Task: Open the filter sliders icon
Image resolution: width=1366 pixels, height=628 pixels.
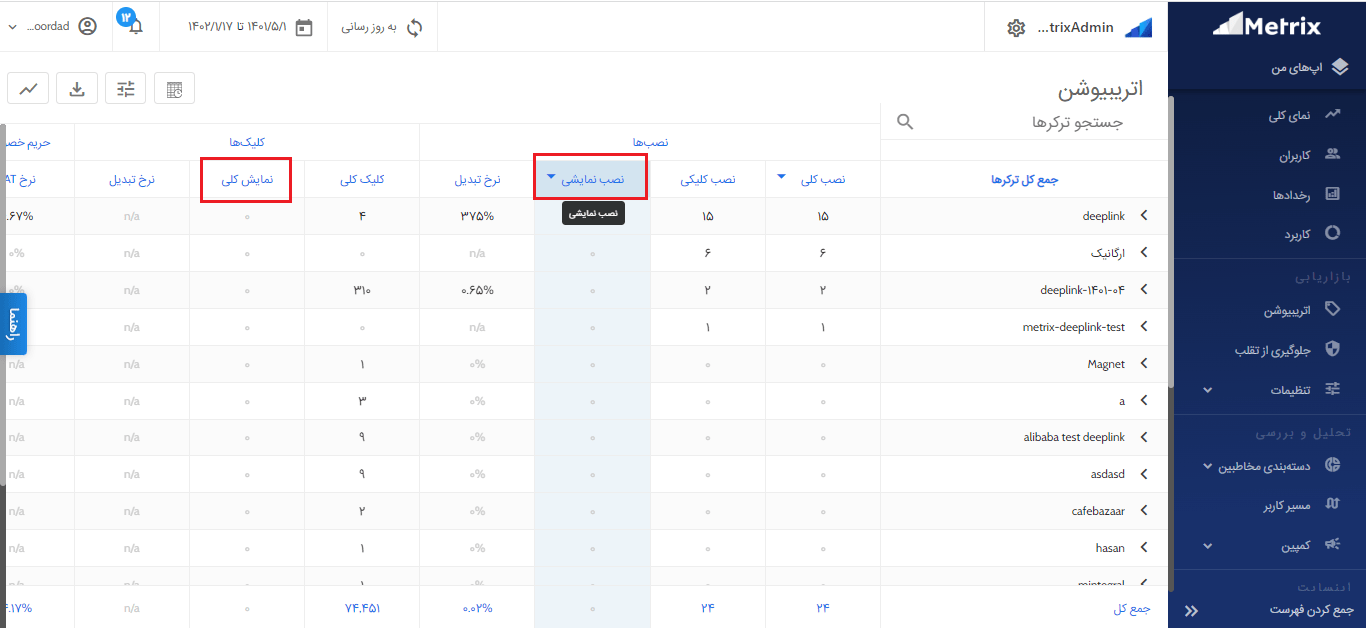Action: [126, 89]
